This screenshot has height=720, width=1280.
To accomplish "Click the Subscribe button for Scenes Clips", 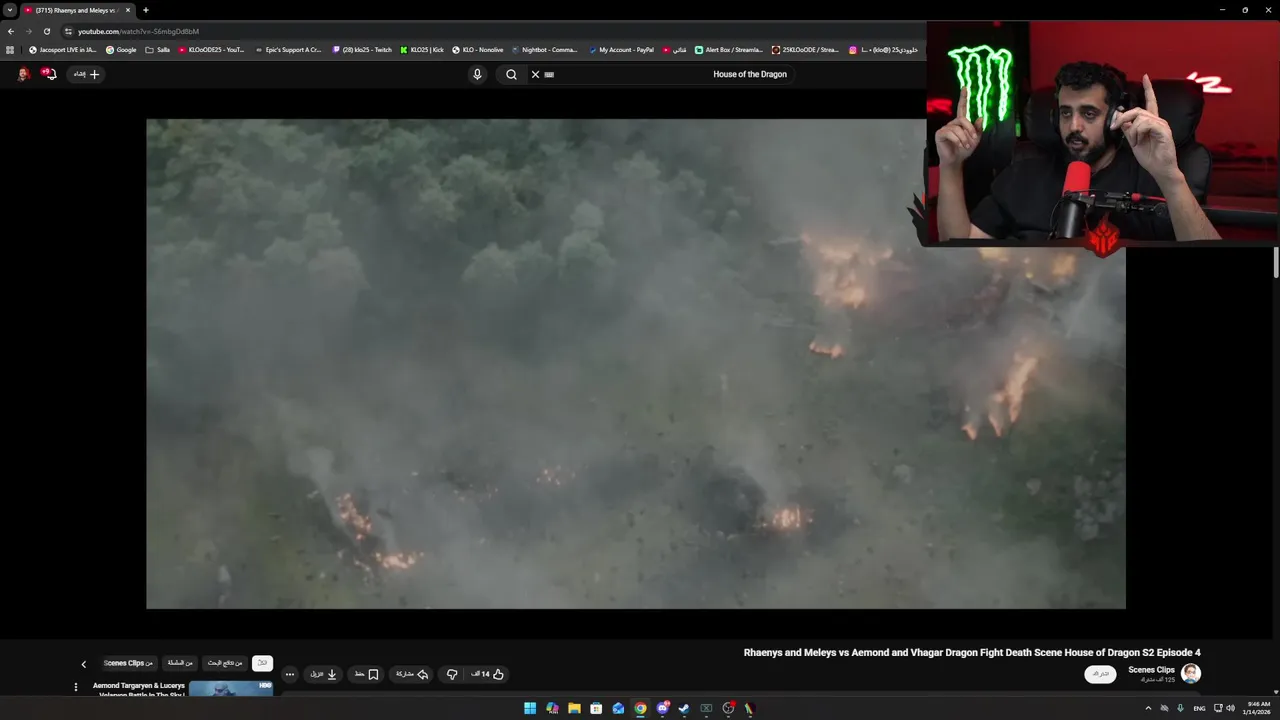I will [1100, 674].
